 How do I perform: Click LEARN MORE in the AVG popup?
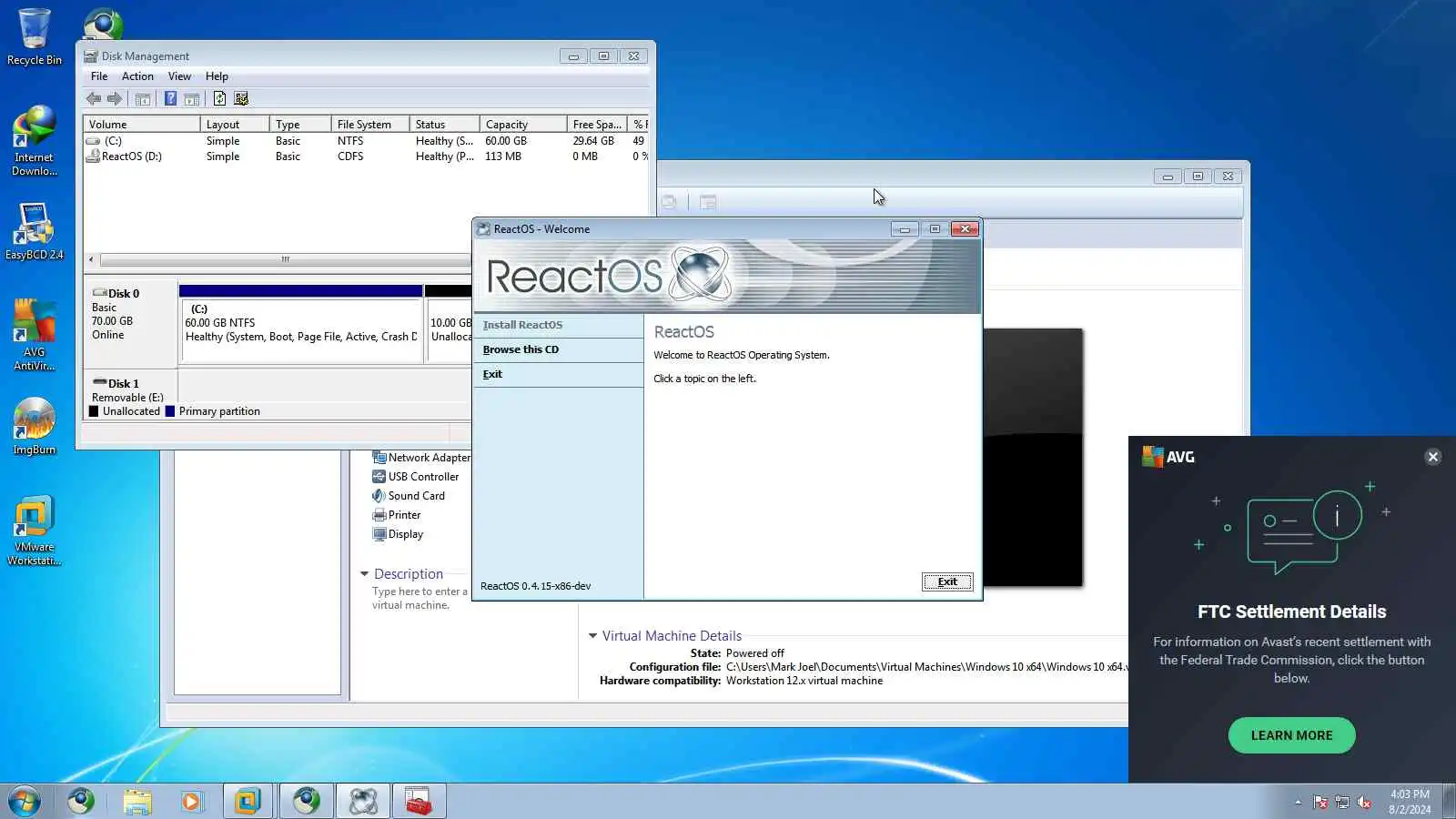pos(1291,735)
